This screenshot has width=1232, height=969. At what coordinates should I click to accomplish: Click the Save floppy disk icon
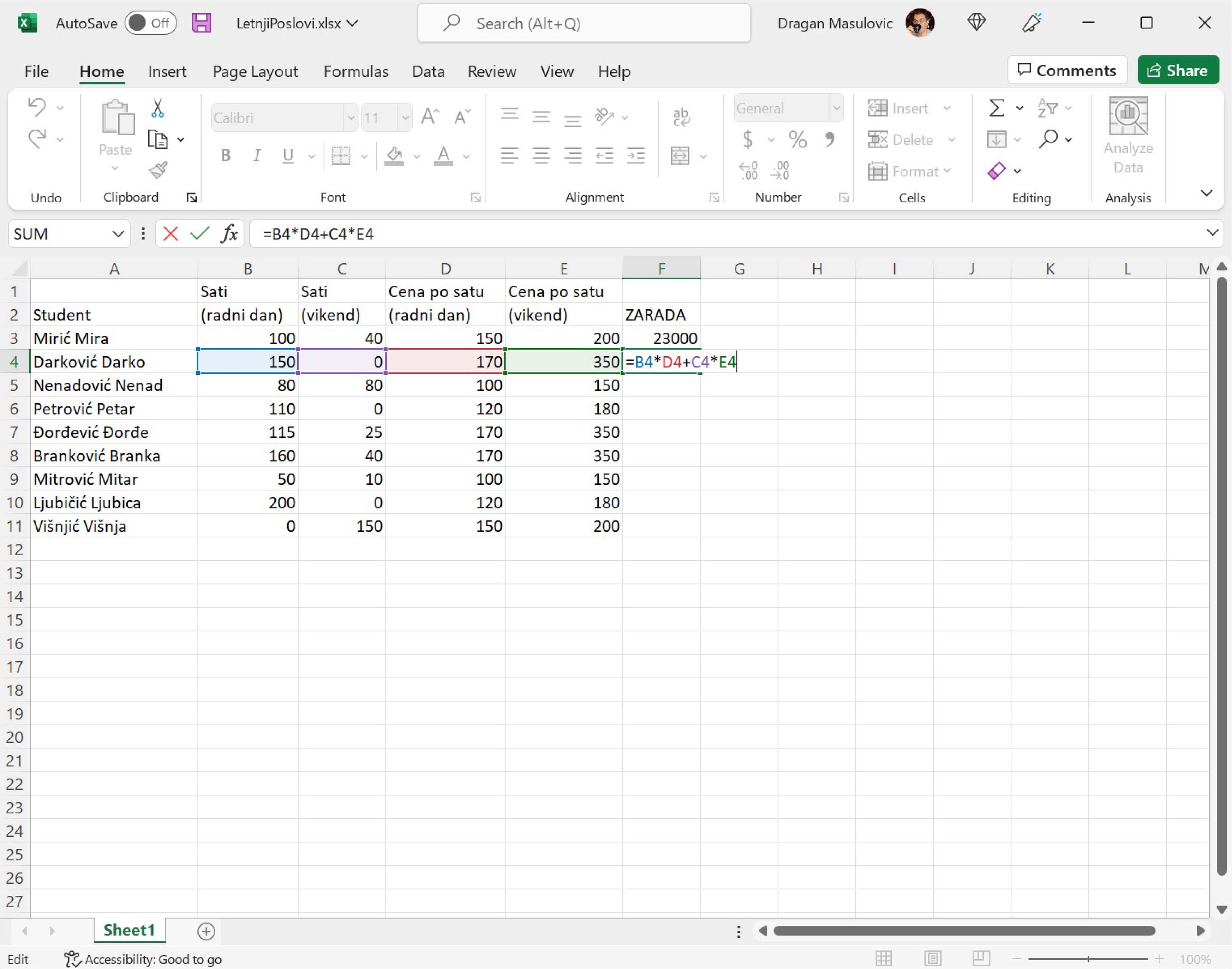click(201, 23)
